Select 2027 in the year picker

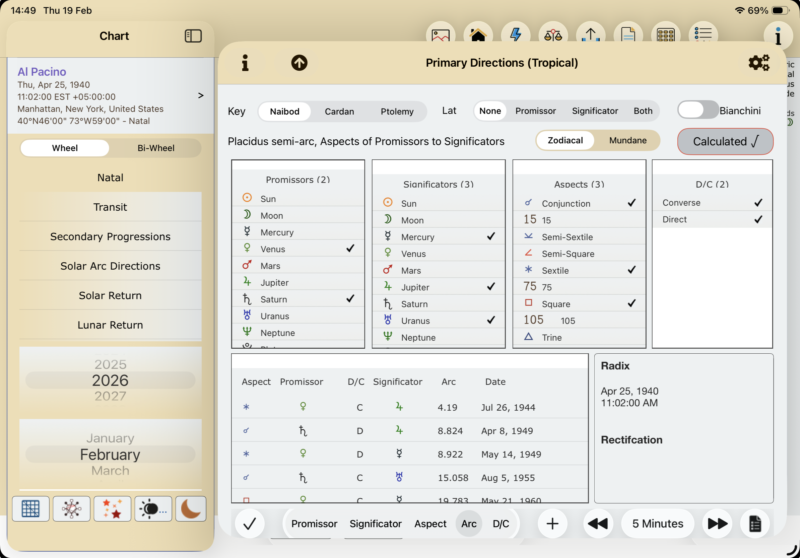[110, 396]
